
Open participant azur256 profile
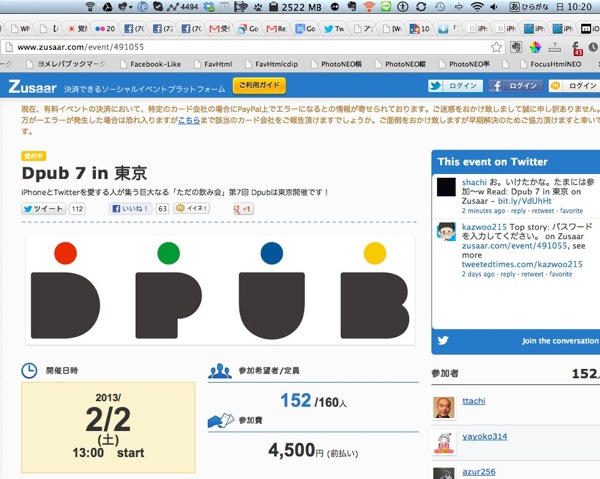478,472
